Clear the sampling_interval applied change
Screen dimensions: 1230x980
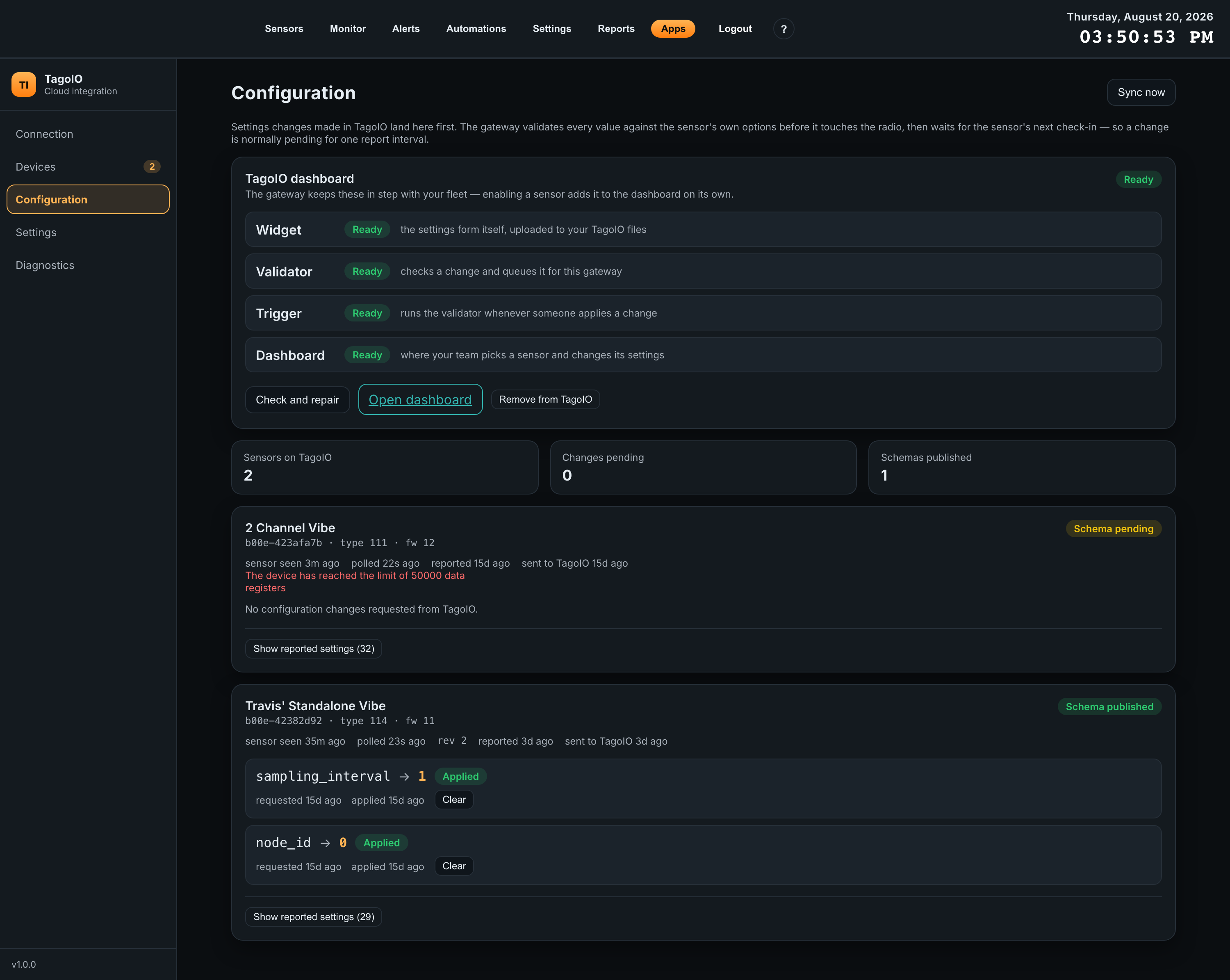(453, 800)
